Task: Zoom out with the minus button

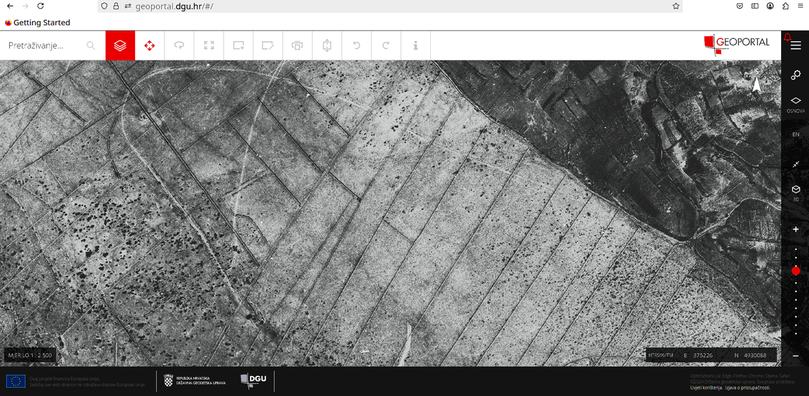Action: point(796,356)
